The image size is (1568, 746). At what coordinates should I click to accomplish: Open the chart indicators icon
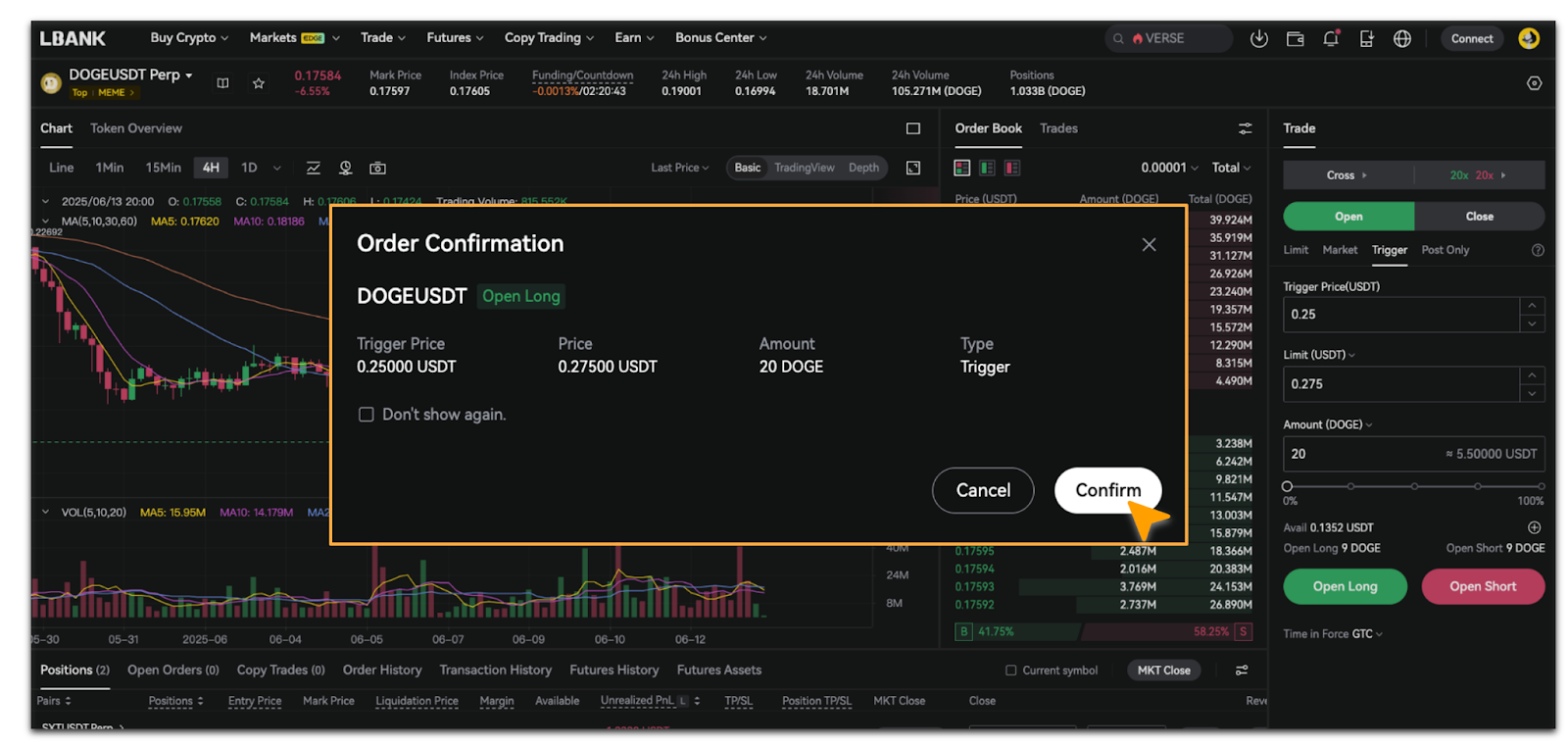point(314,168)
